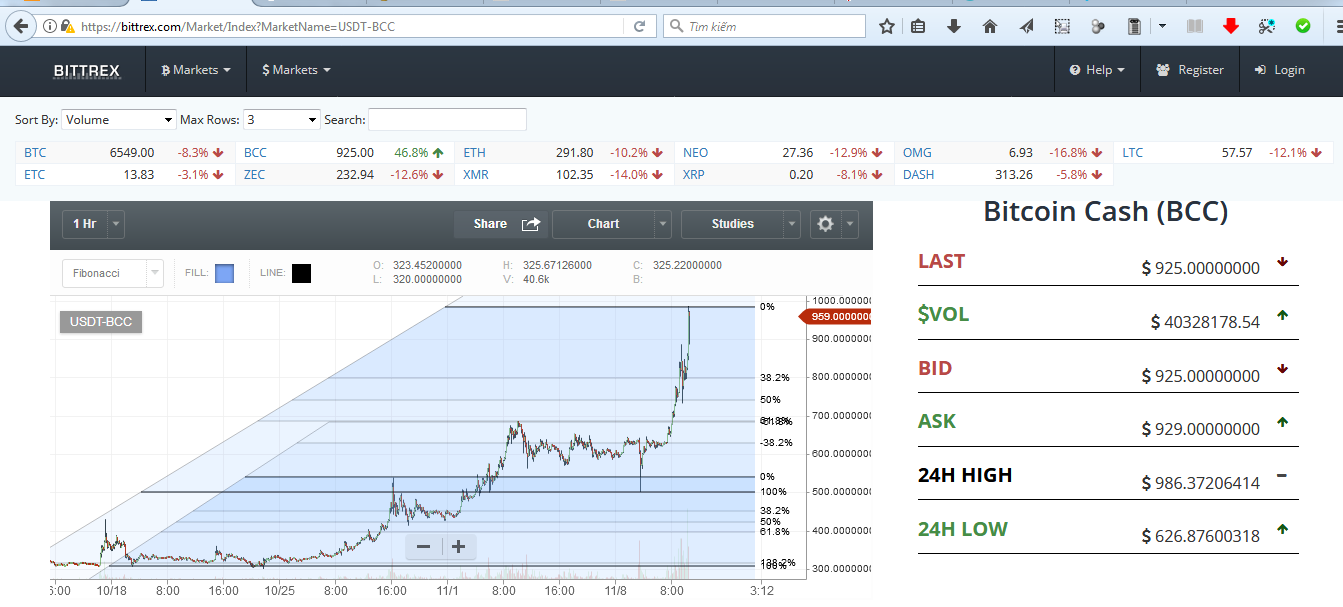The image size is (1343, 607).
Task: Open the bookmarks list icon
Action: coord(919,26)
